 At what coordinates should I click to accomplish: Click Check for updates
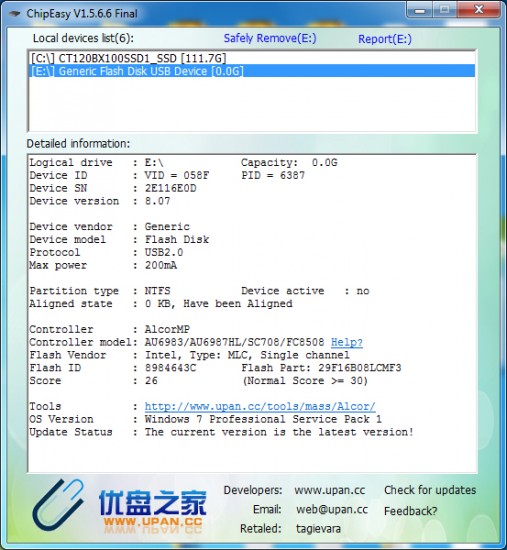[430, 490]
